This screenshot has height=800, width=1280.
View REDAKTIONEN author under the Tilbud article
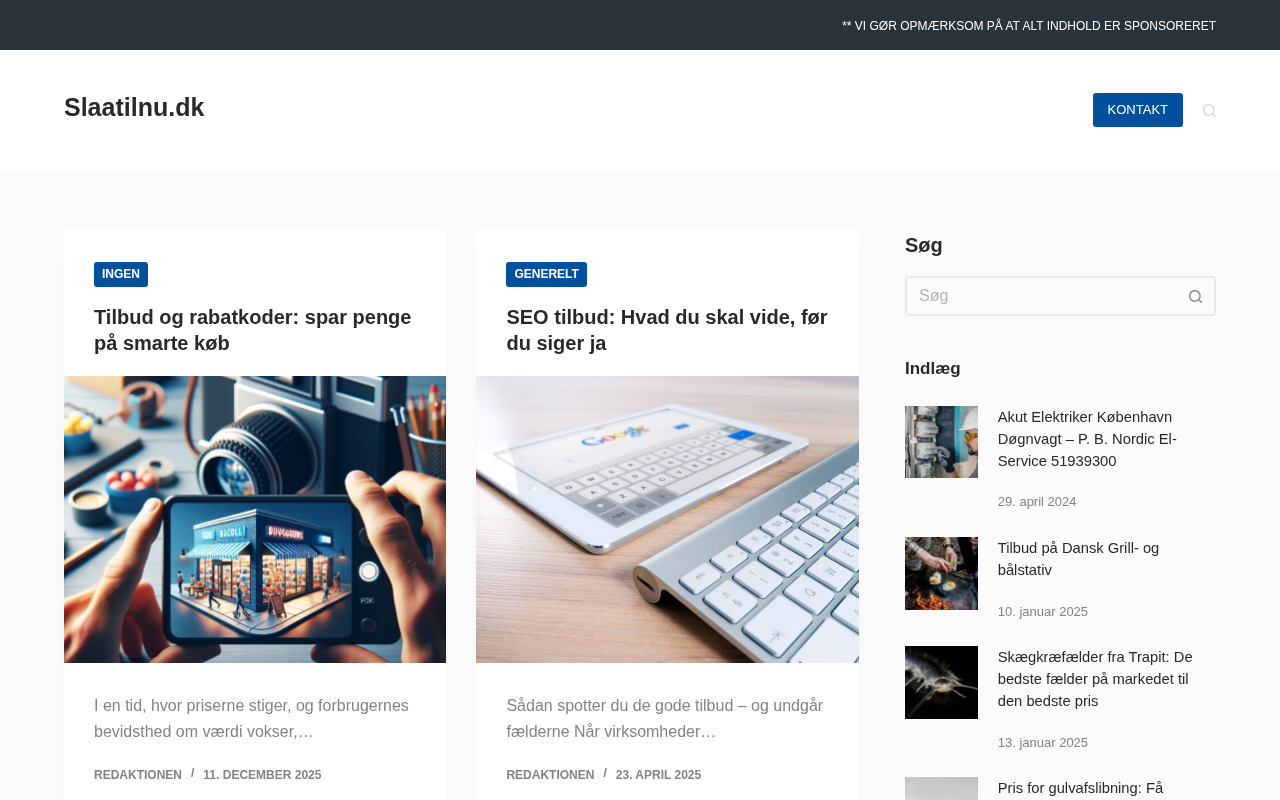[138, 775]
